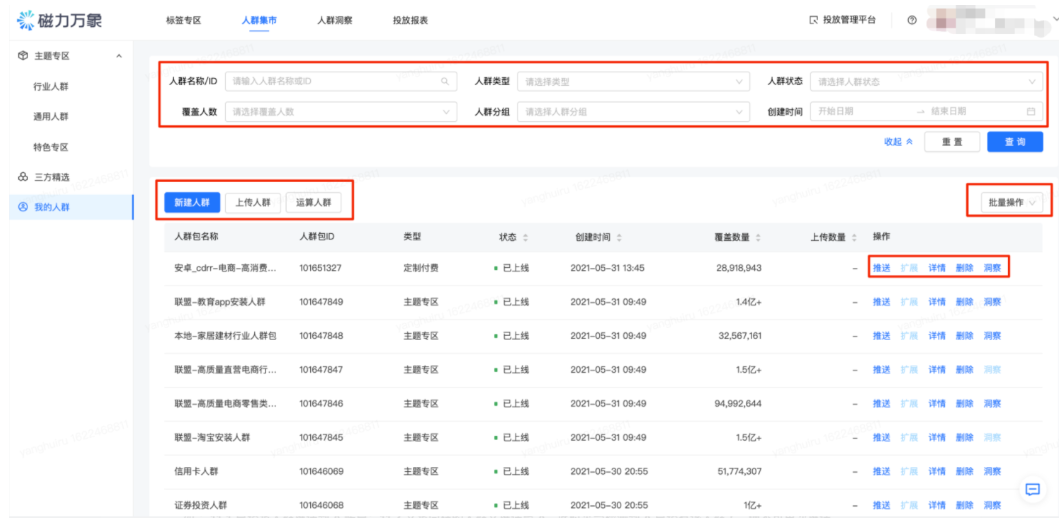Viewport: 1060px width, 519px height.
Task: Click the 信用卡人群 name cell
Action: 197,471
